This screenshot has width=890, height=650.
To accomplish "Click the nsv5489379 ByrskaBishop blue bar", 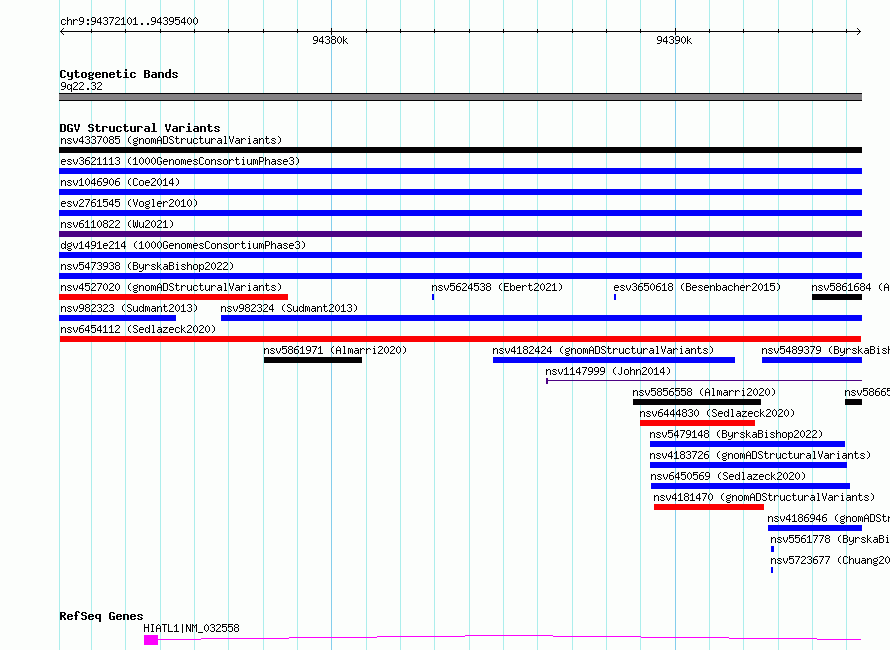I will tap(812, 360).
